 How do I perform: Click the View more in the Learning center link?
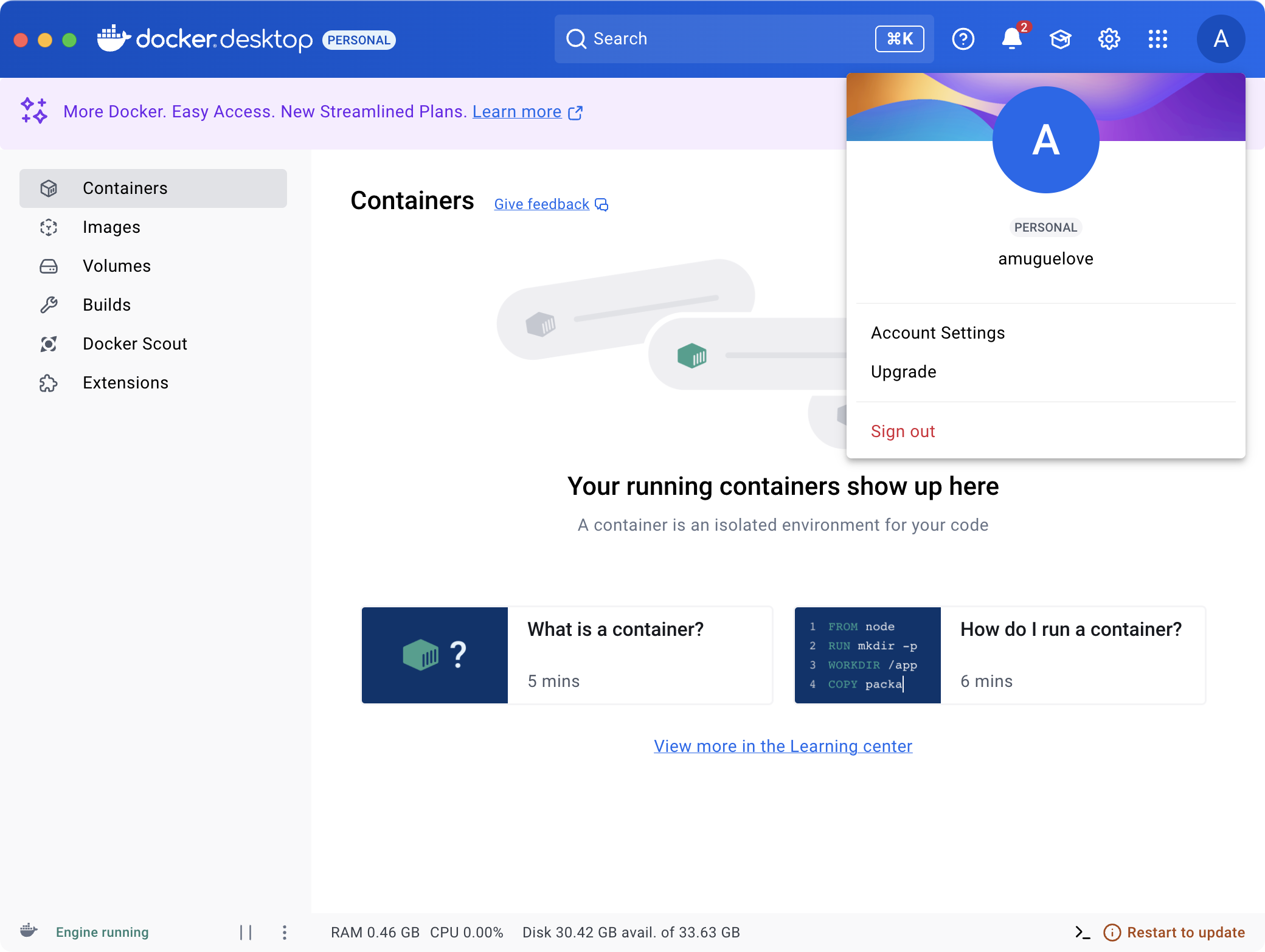(783, 745)
